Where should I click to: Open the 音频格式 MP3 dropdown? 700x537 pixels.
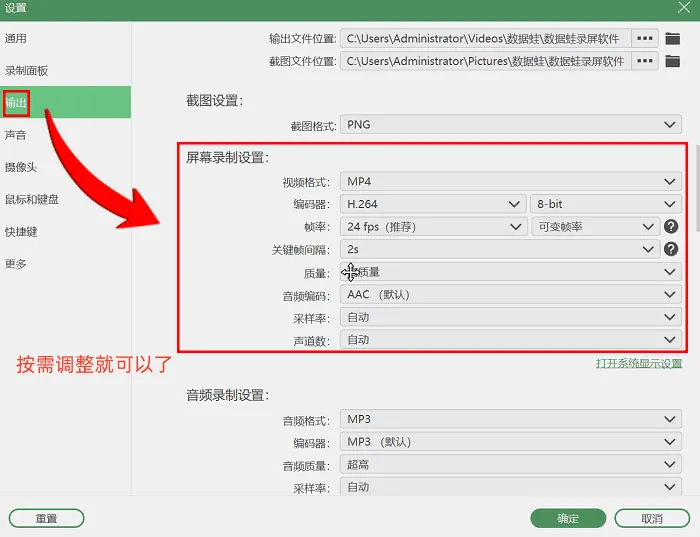[511, 419]
